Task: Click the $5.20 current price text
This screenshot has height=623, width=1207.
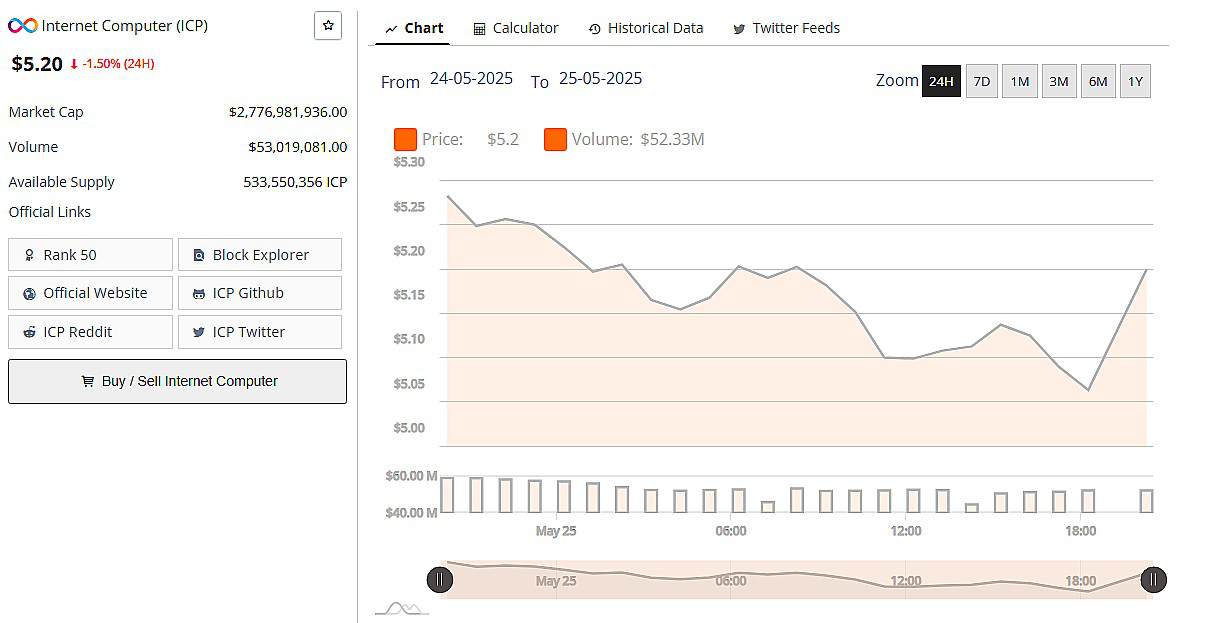Action: (x=37, y=64)
